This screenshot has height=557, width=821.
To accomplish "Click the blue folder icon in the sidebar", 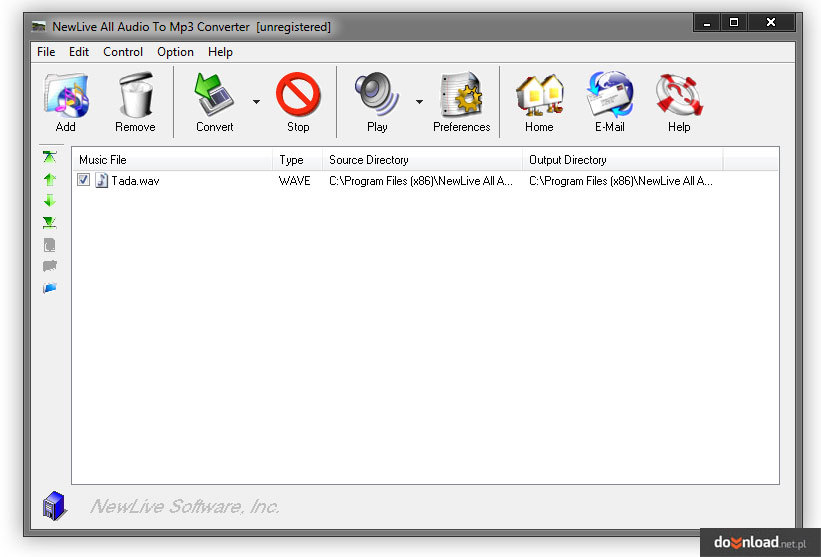I will [x=50, y=287].
